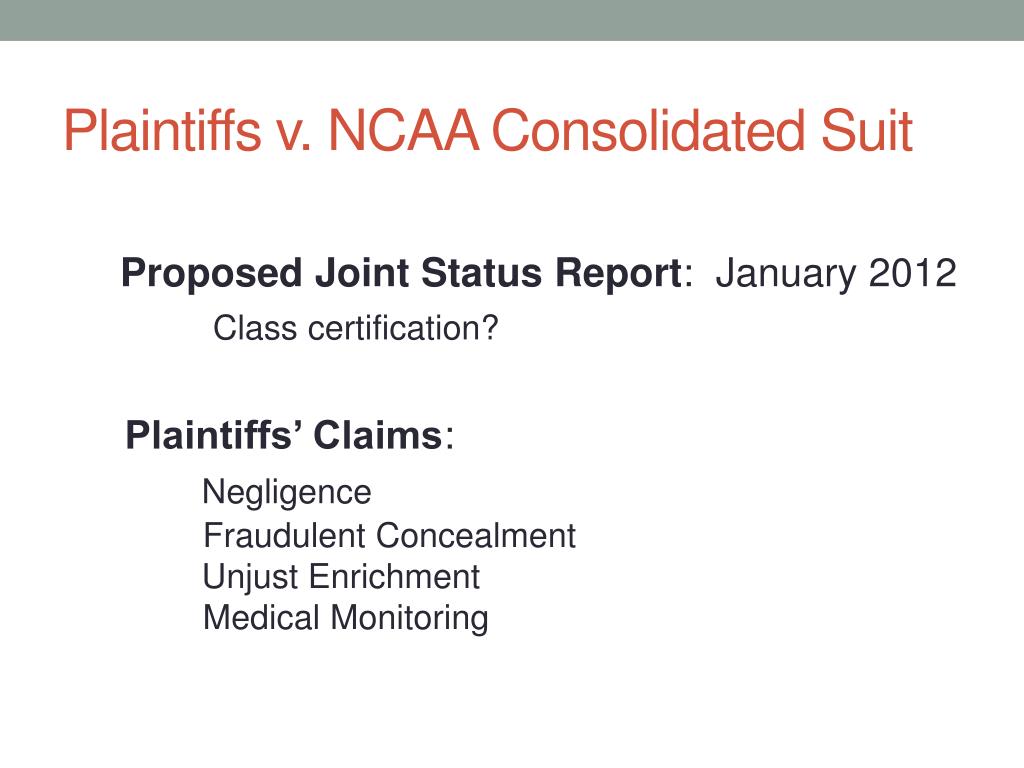Screen dimensions: 1024x768
Task: Click the bold word Report
Action: tap(618, 274)
